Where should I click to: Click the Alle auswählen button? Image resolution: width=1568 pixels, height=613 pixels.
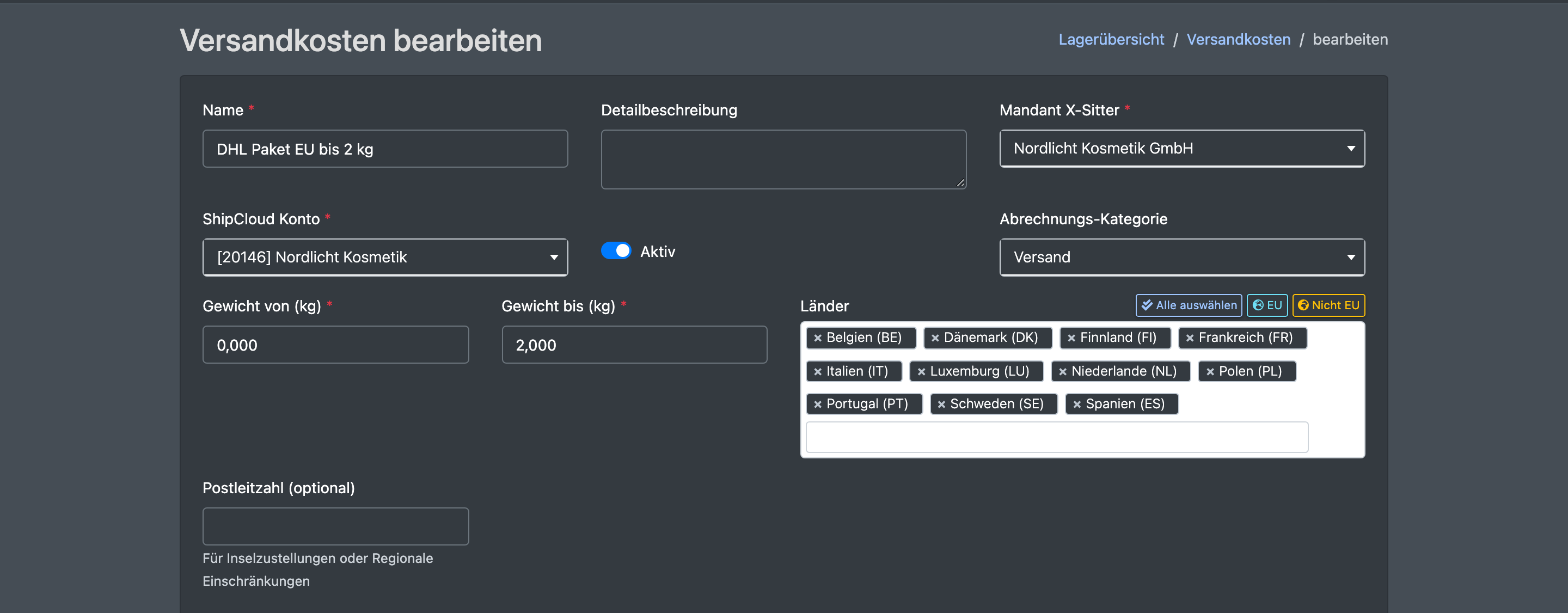tap(1189, 305)
